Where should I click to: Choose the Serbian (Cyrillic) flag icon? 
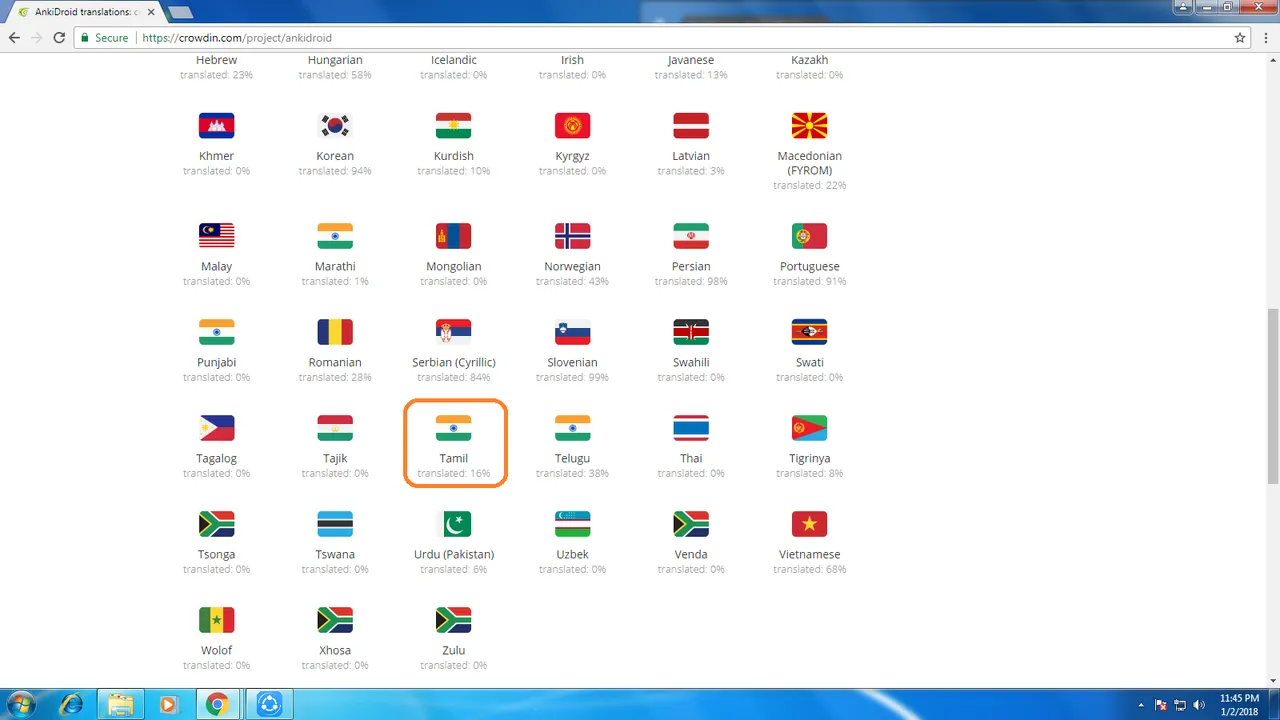pos(454,332)
